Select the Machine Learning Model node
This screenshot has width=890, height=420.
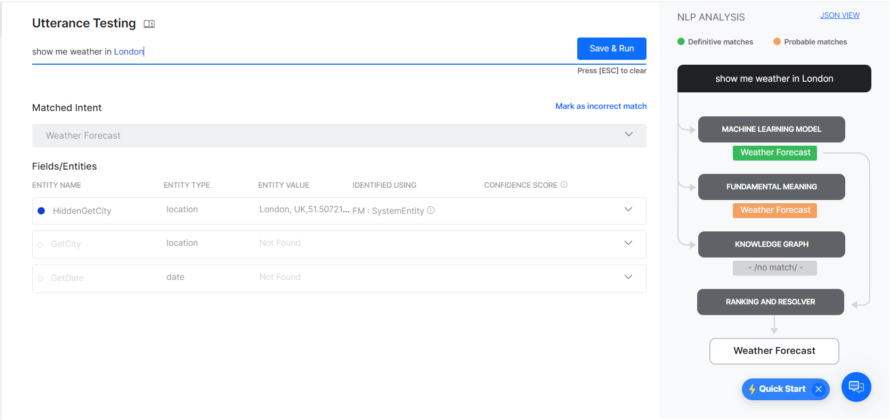[x=771, y=130]
